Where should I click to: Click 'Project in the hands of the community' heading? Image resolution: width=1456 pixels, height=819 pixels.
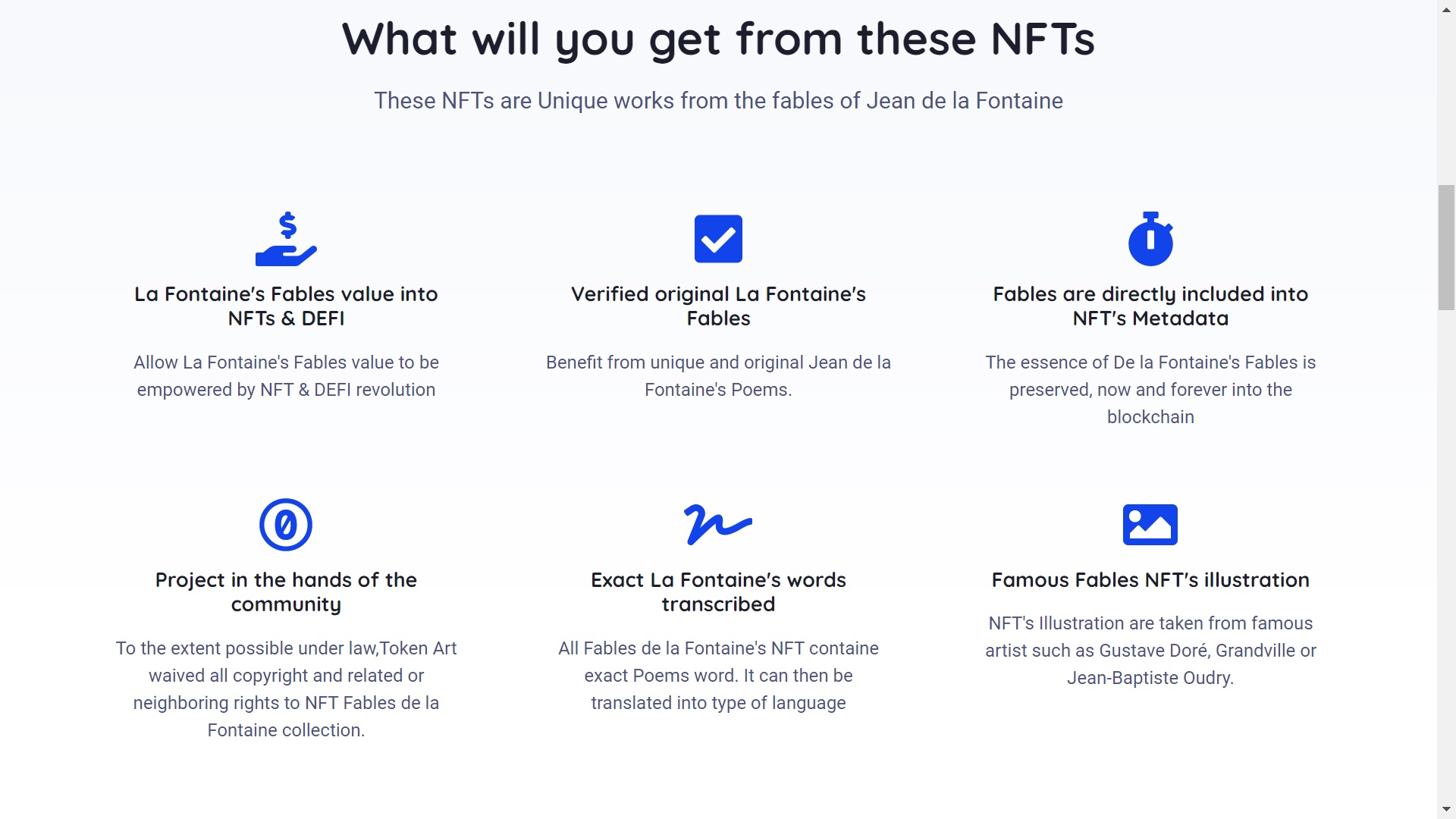286,592
